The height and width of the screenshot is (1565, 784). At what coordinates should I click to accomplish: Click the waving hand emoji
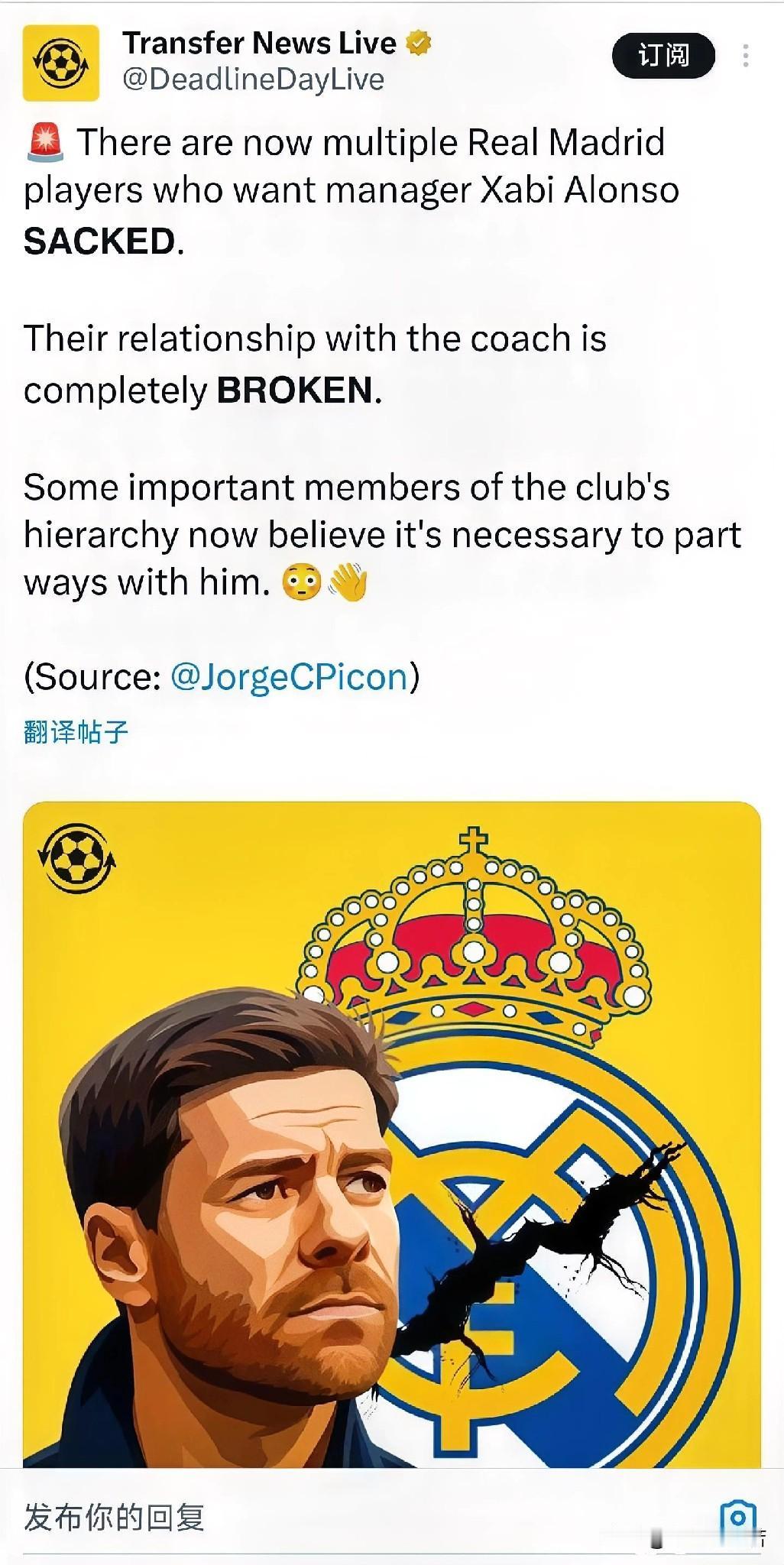pos(348,582)
